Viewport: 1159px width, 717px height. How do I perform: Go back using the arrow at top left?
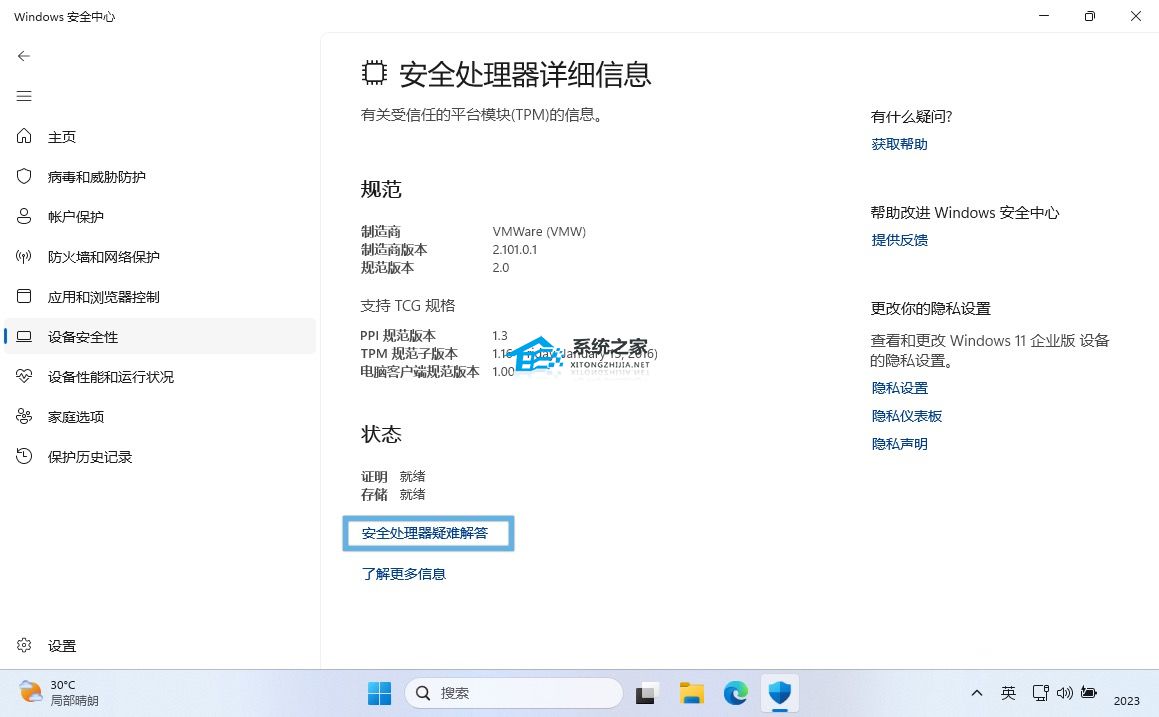[24, 56]
